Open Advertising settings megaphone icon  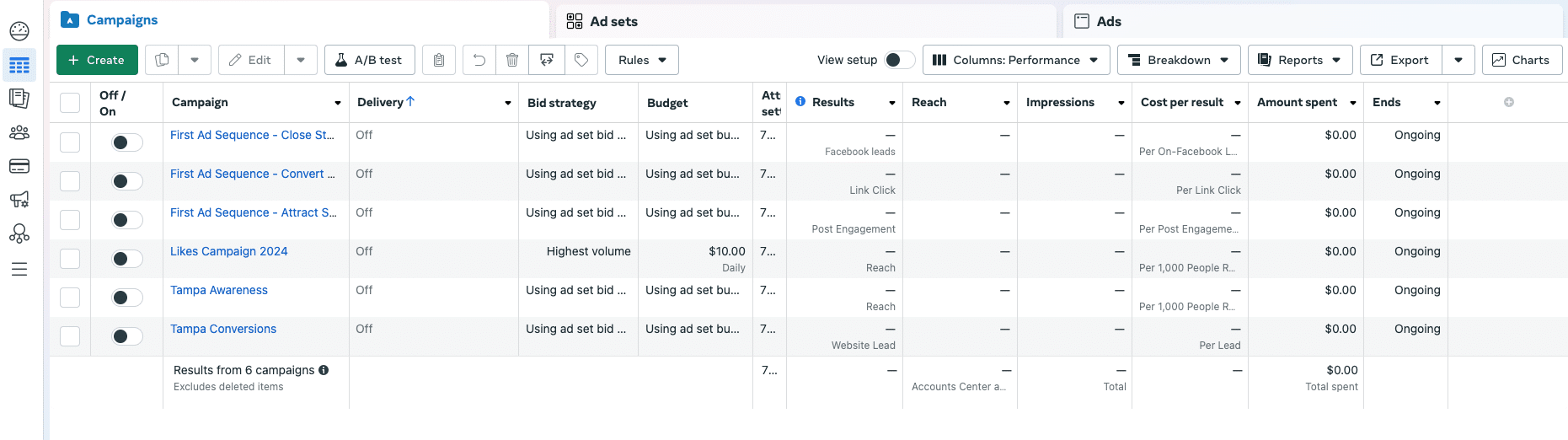tap(19, 200)
